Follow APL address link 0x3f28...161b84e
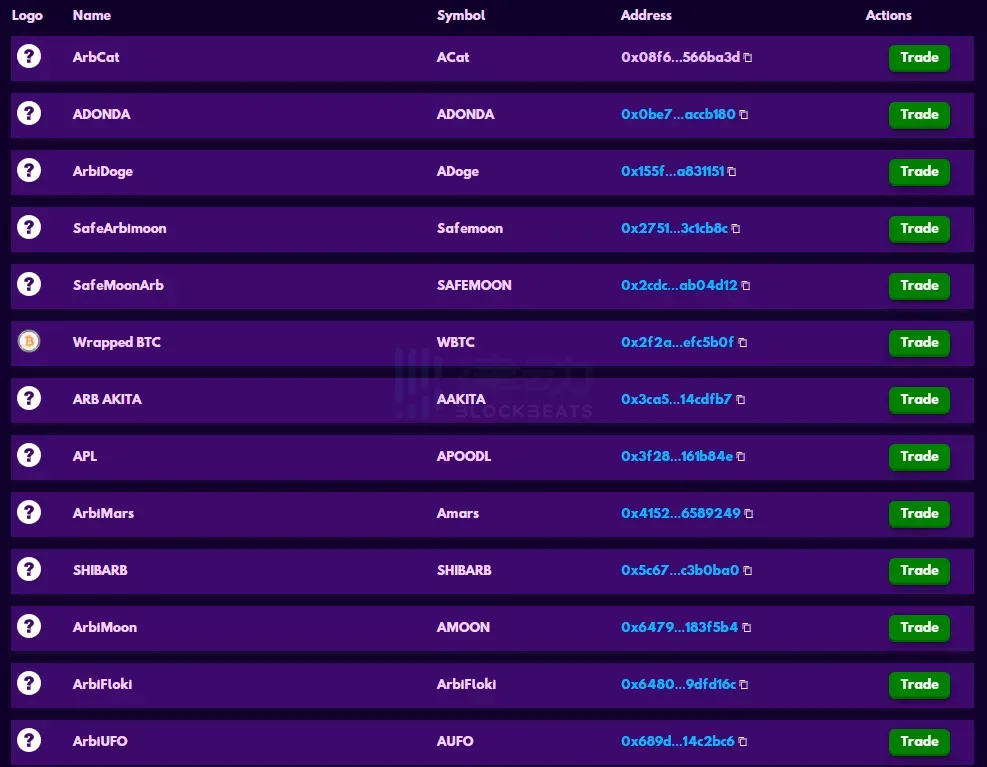 tap(676, 456)
